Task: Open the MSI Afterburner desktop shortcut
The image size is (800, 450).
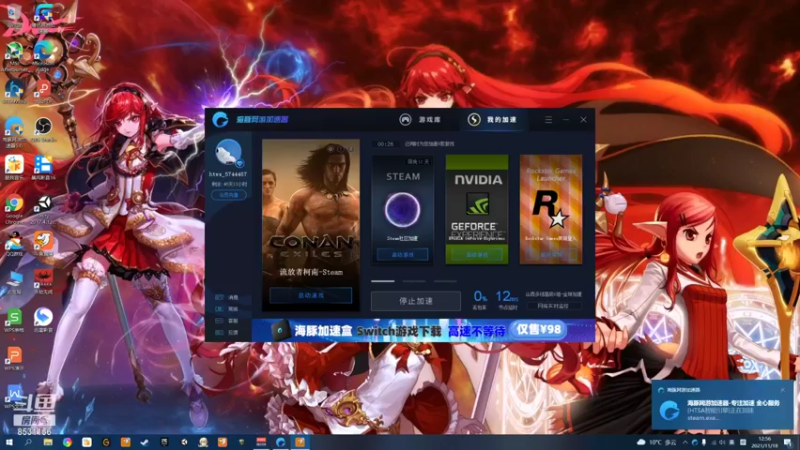Action: (x=14, y=55)
